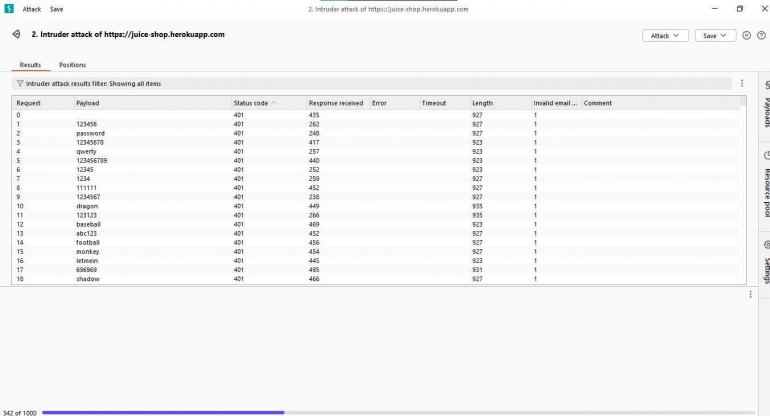Select the row with payload letmein

click(x=376, y=261)
